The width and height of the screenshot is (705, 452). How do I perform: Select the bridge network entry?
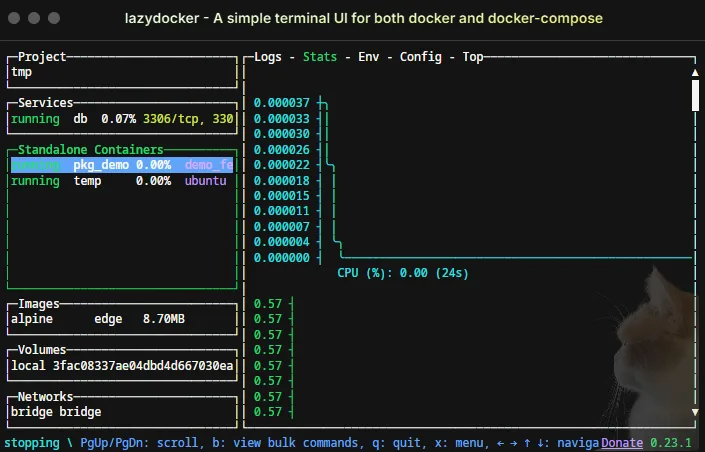56,411
